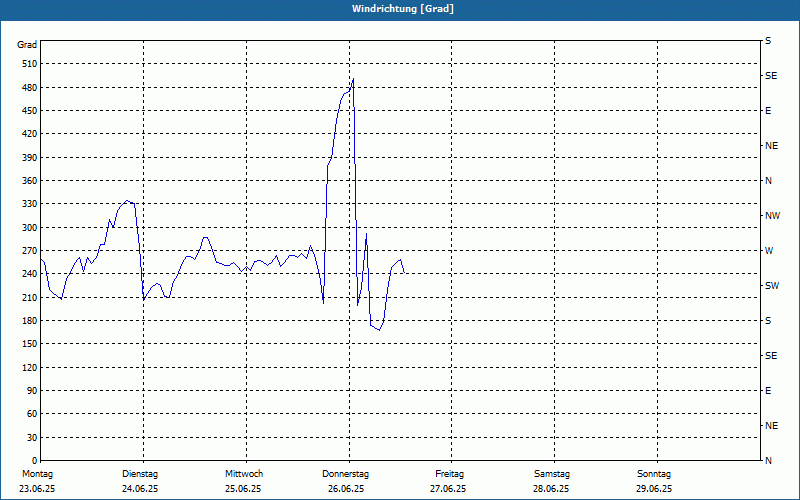
Task: Click the chart title 'Windrichtung [Grad]'
Action: click(x=403, y=9)
